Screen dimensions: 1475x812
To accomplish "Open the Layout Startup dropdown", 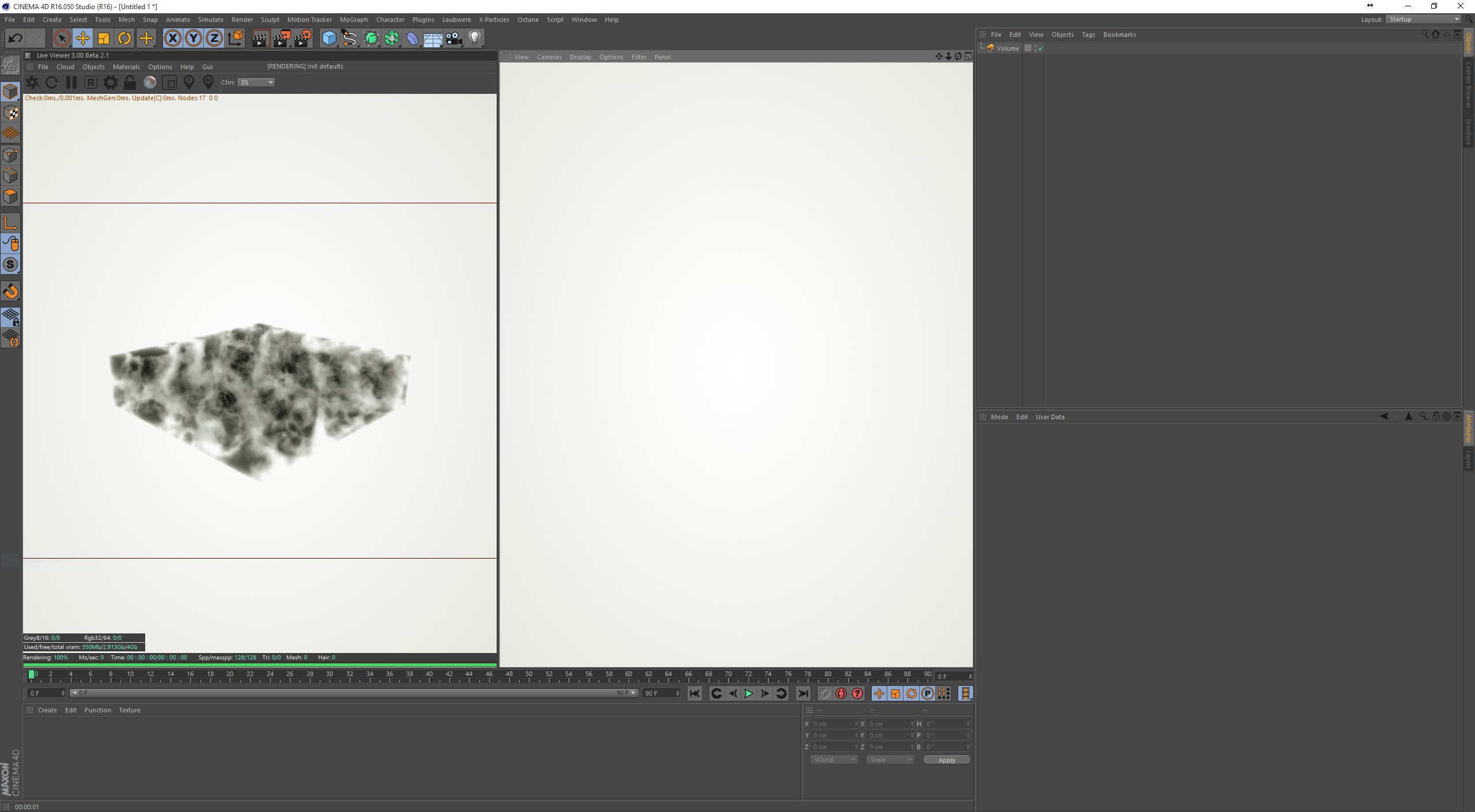I will (1423, 19).
